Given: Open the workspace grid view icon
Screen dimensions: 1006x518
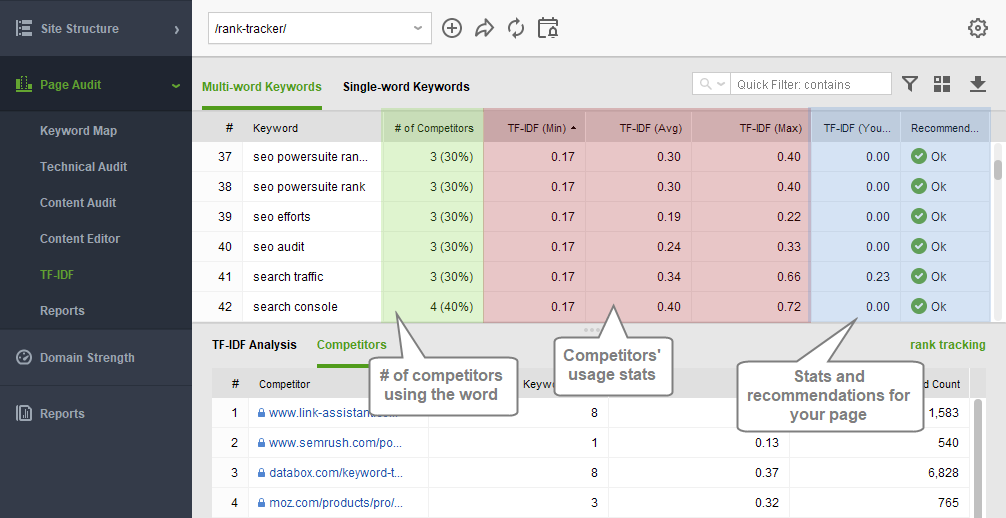Looking at the screenshot, I should point(942,84).
